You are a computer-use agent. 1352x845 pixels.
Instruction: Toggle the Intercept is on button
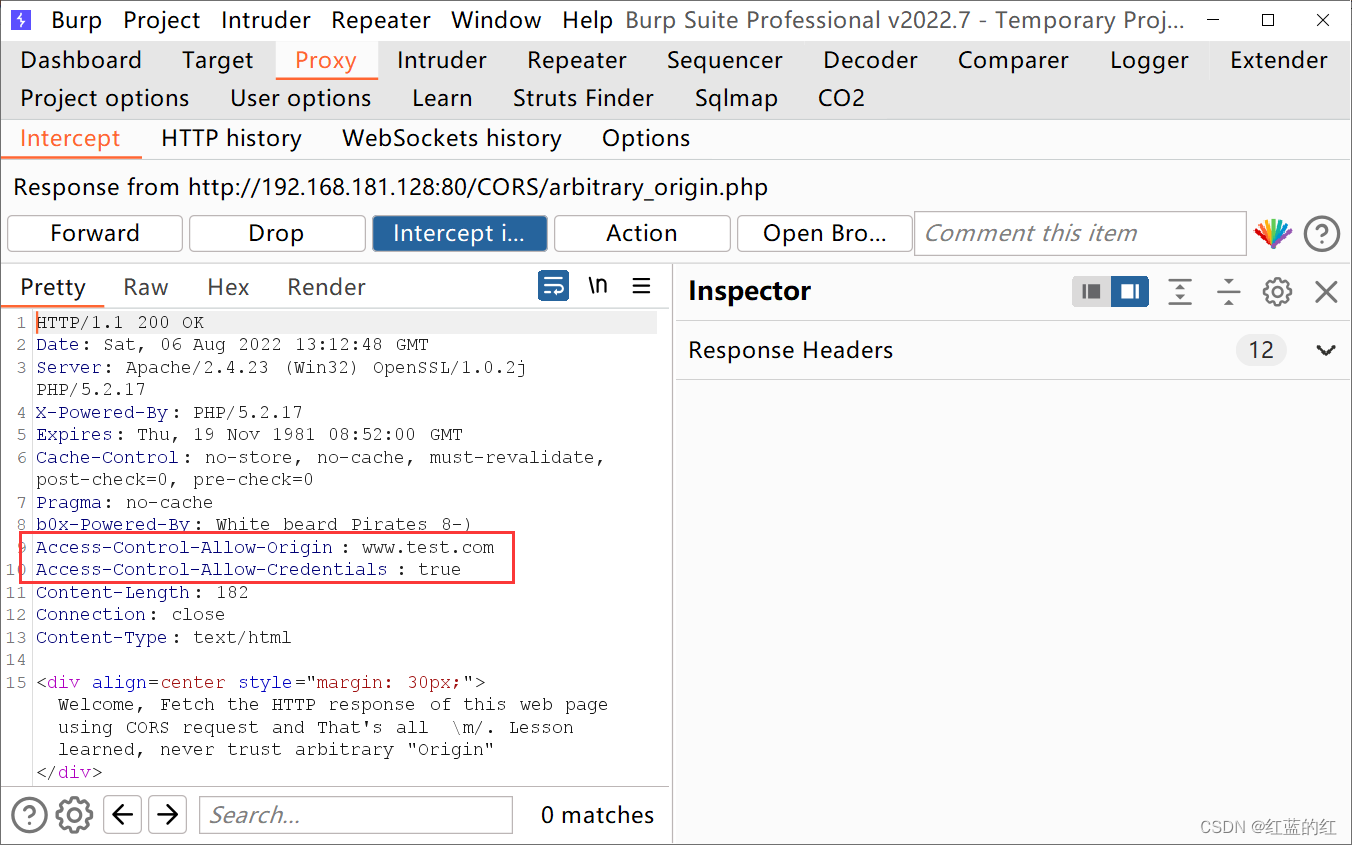point(460,233)
